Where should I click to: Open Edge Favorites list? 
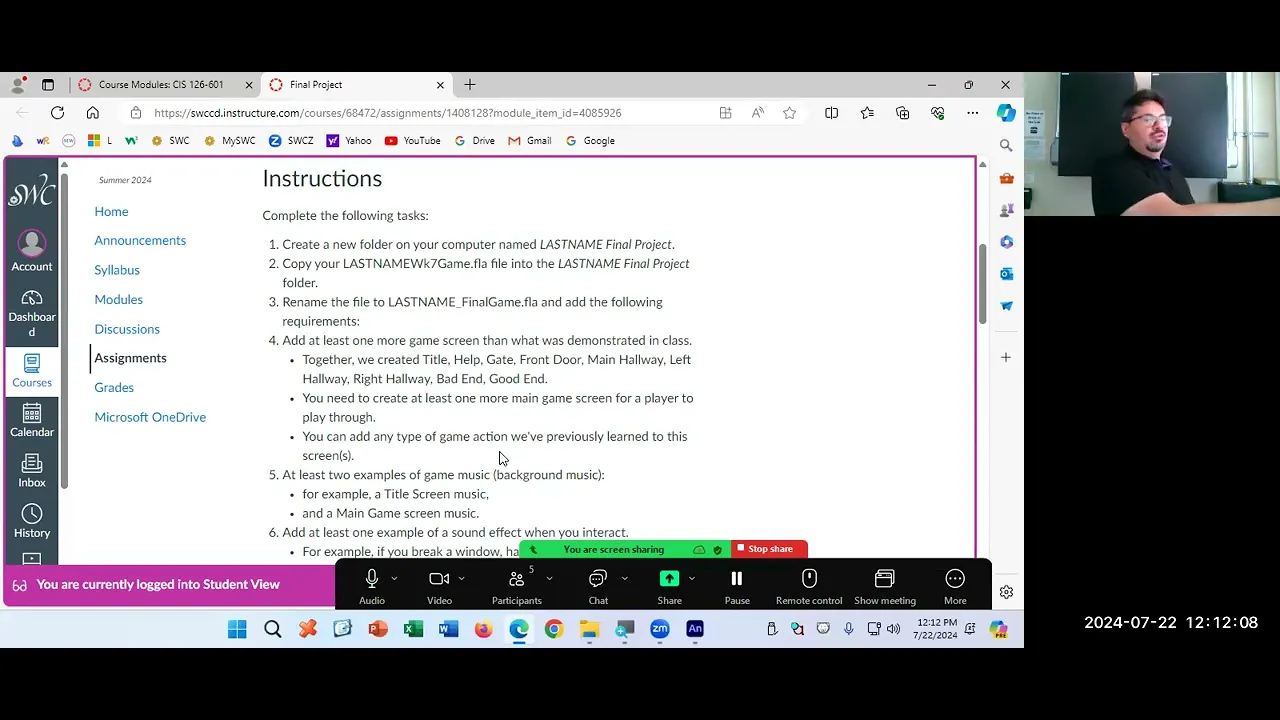click(x=867, y=113)
